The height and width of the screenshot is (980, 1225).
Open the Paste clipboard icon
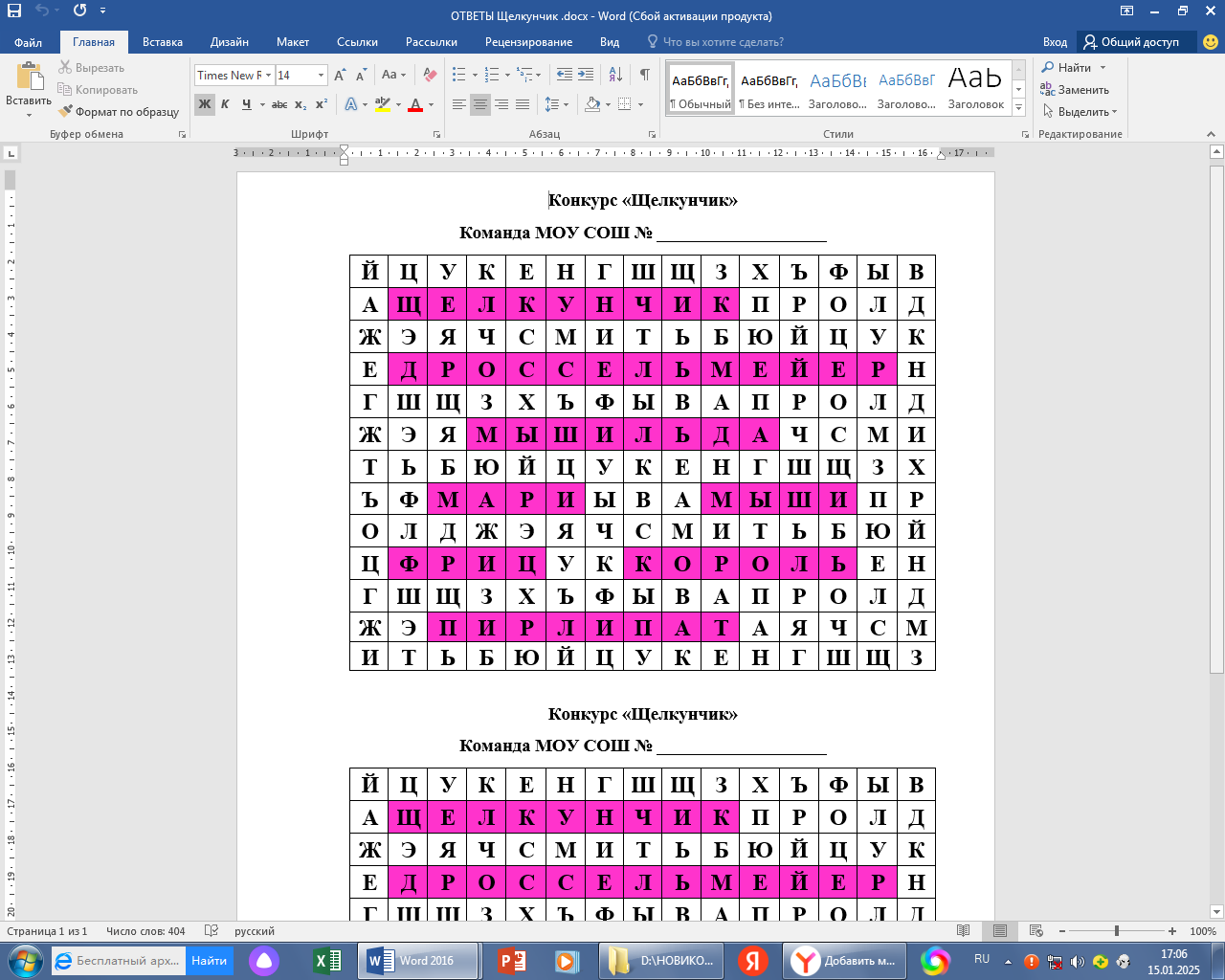click(x=29, y=78)
